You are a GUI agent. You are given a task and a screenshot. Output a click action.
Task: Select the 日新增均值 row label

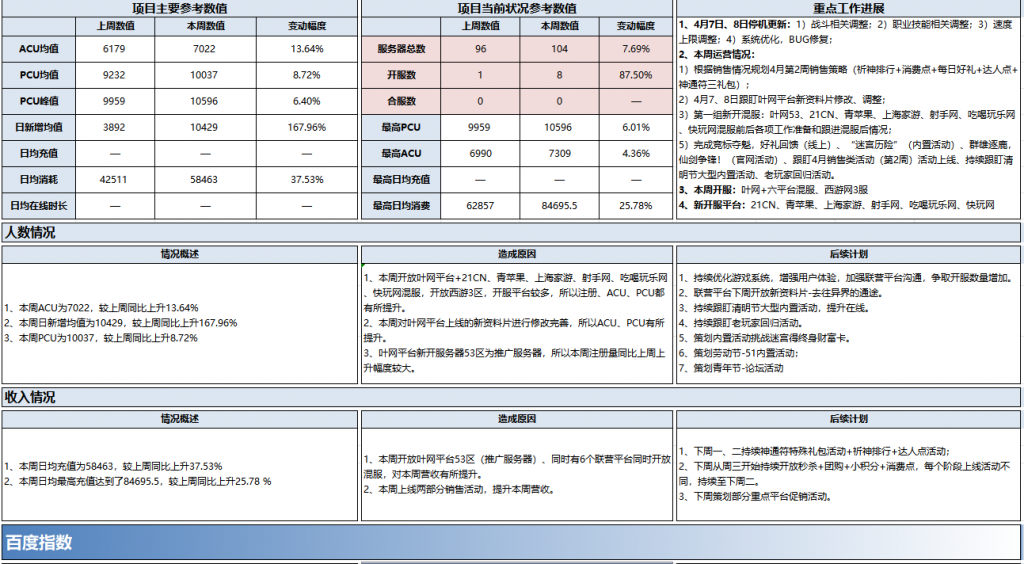[39, 127]
